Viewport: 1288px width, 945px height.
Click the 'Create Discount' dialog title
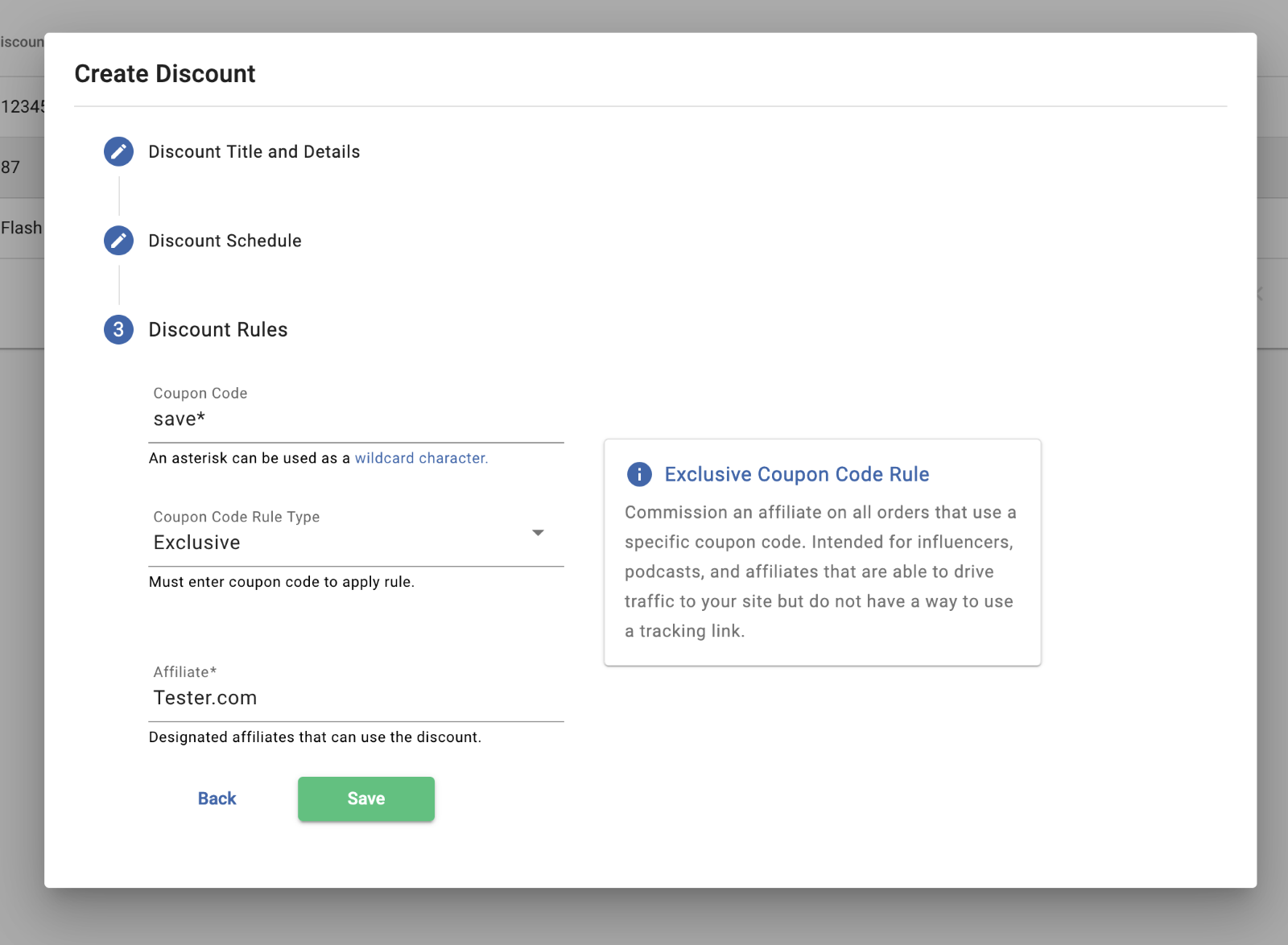coord(165,74)
